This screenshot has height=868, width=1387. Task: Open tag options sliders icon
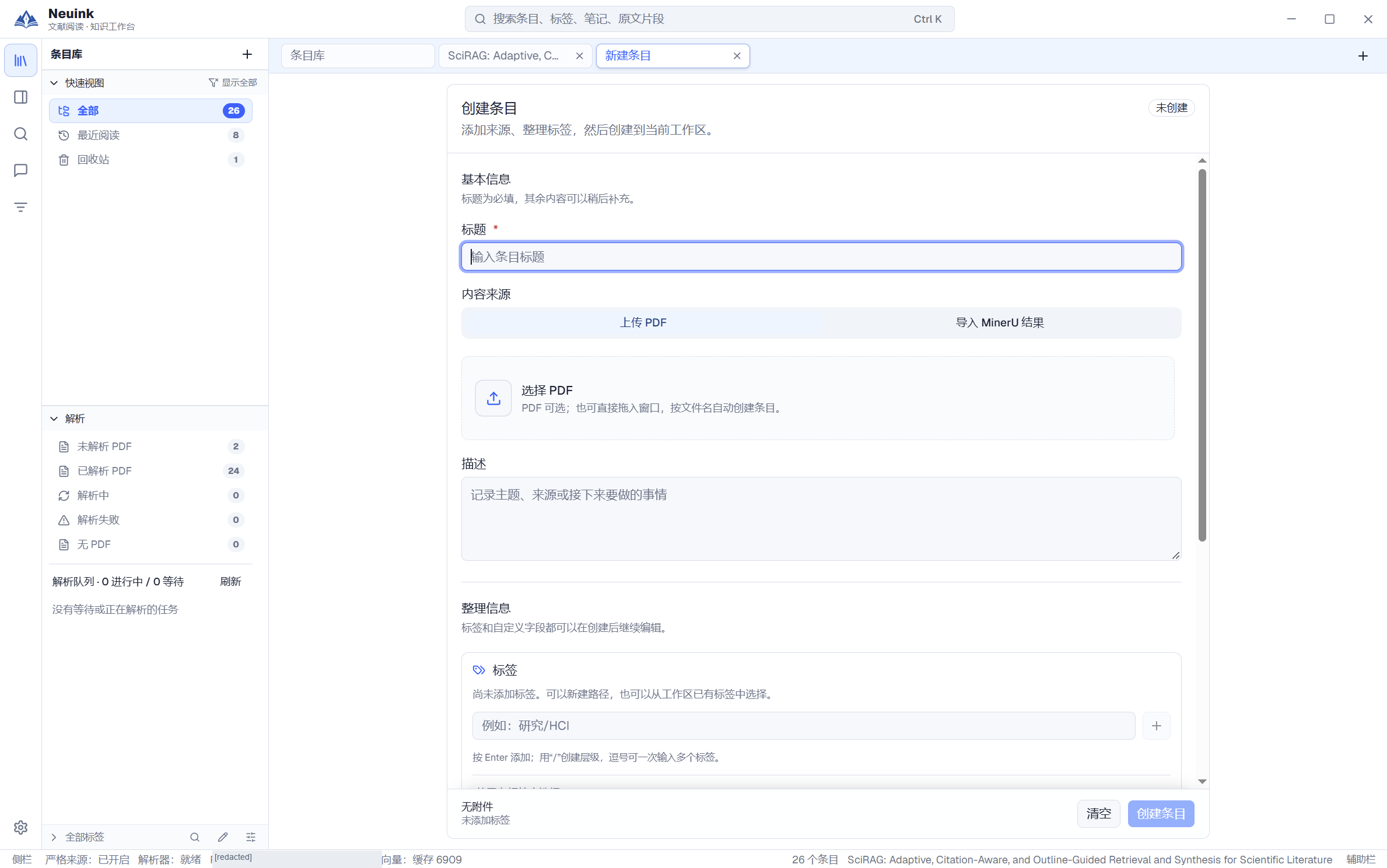pyautogui.click(x=251, y=837)
